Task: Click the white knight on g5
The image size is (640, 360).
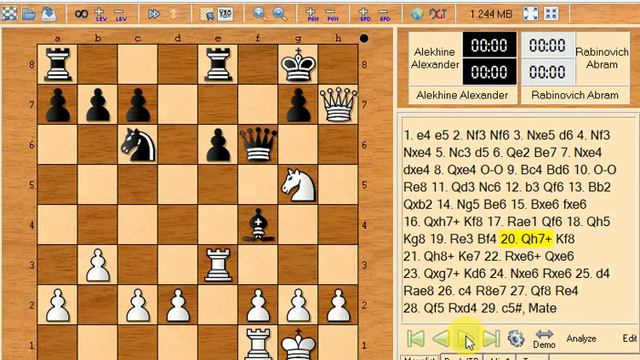Action: (x=298, y=185)
